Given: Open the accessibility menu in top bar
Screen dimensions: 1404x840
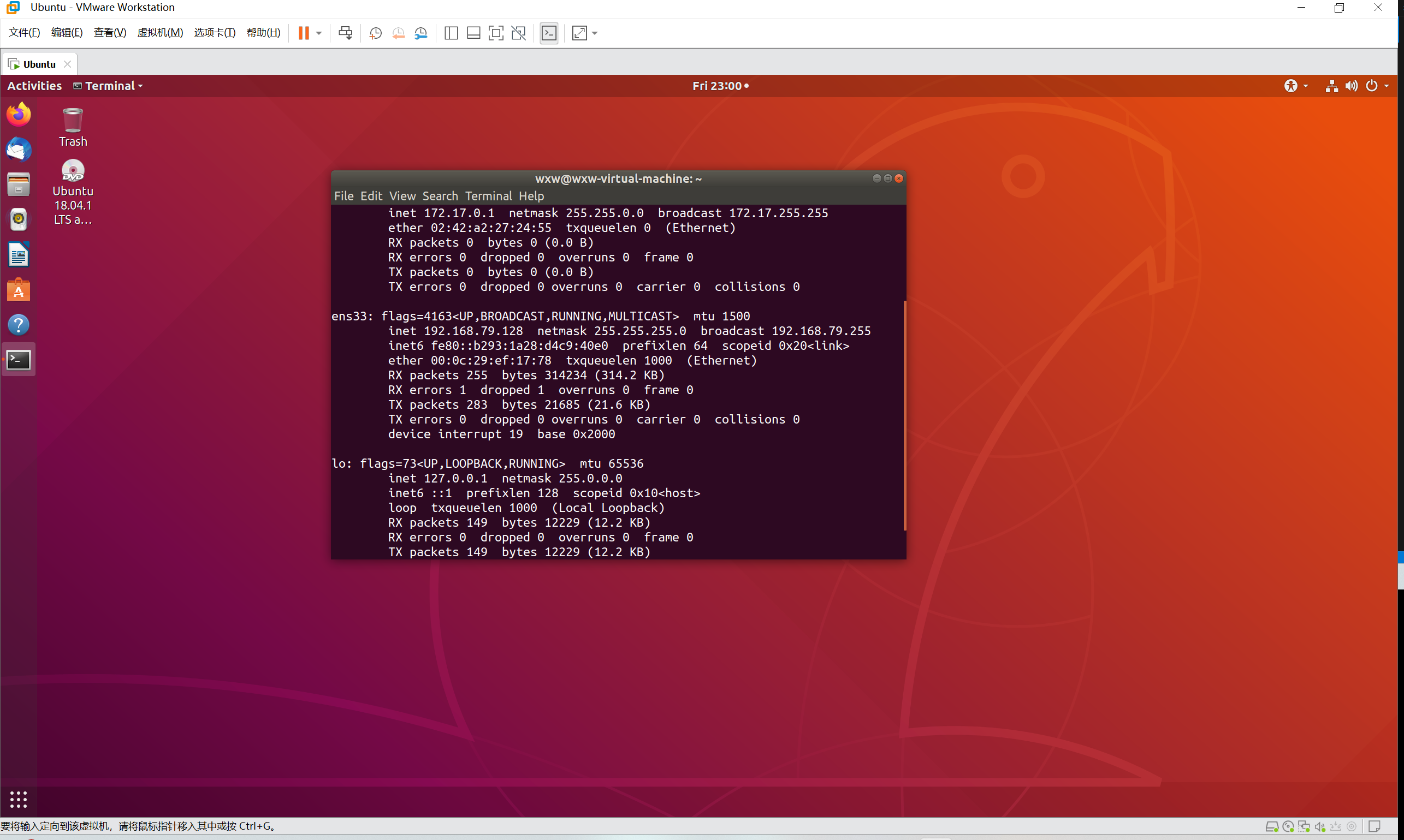Looking at the screenshot, I should tap(1295, 86).
